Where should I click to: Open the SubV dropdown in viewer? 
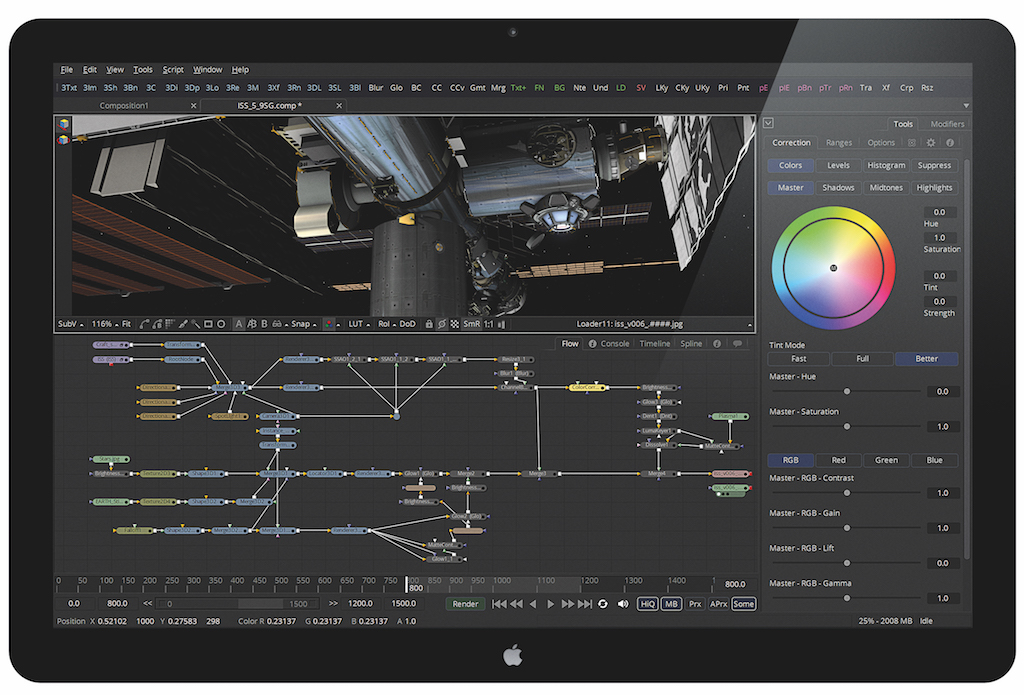tap(70, 324)
